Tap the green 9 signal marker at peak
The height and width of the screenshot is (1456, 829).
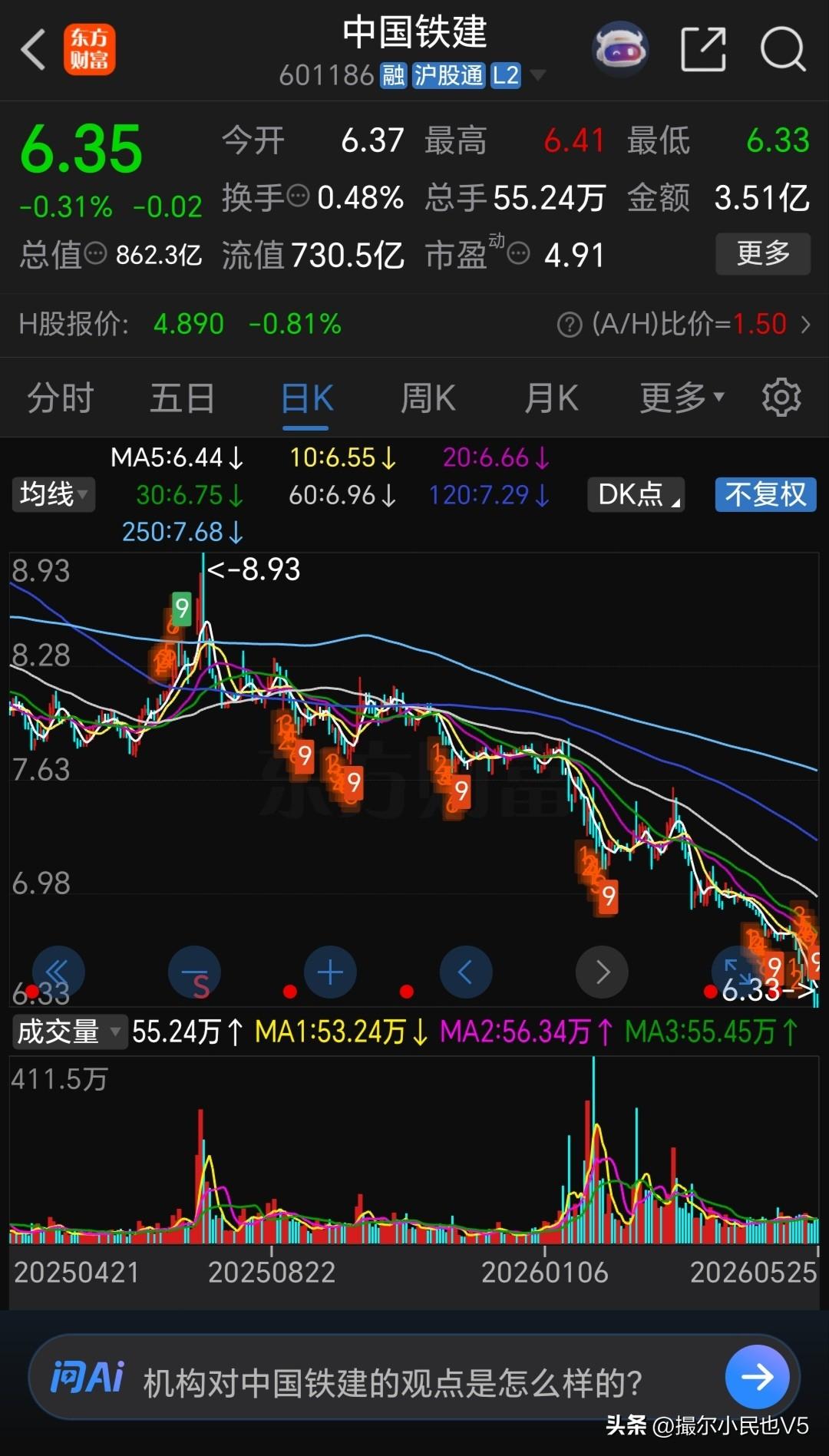point(181,609)
